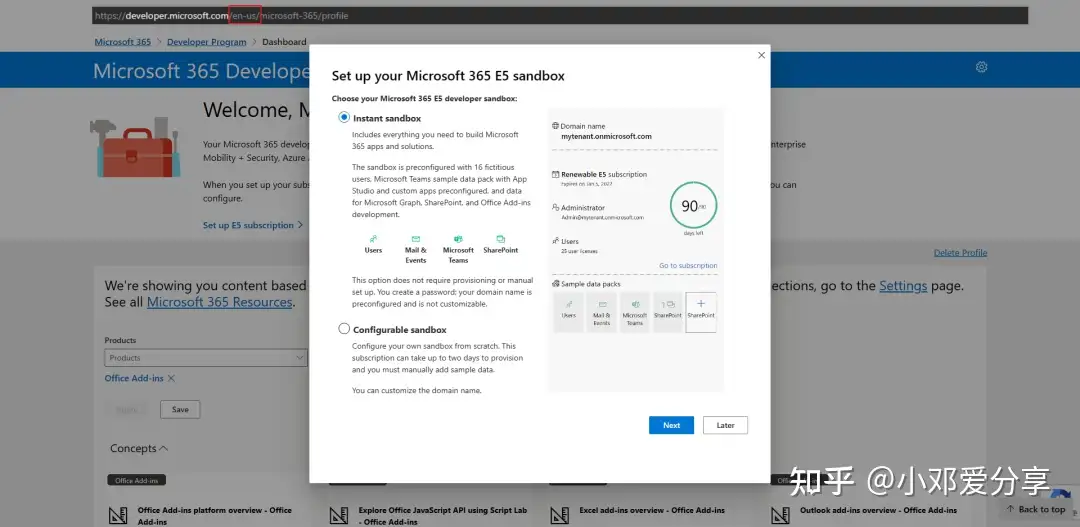1080x527 pixels.
Task: Open the Microsoft 365 breadcrumb link
Action: point(123,42)
